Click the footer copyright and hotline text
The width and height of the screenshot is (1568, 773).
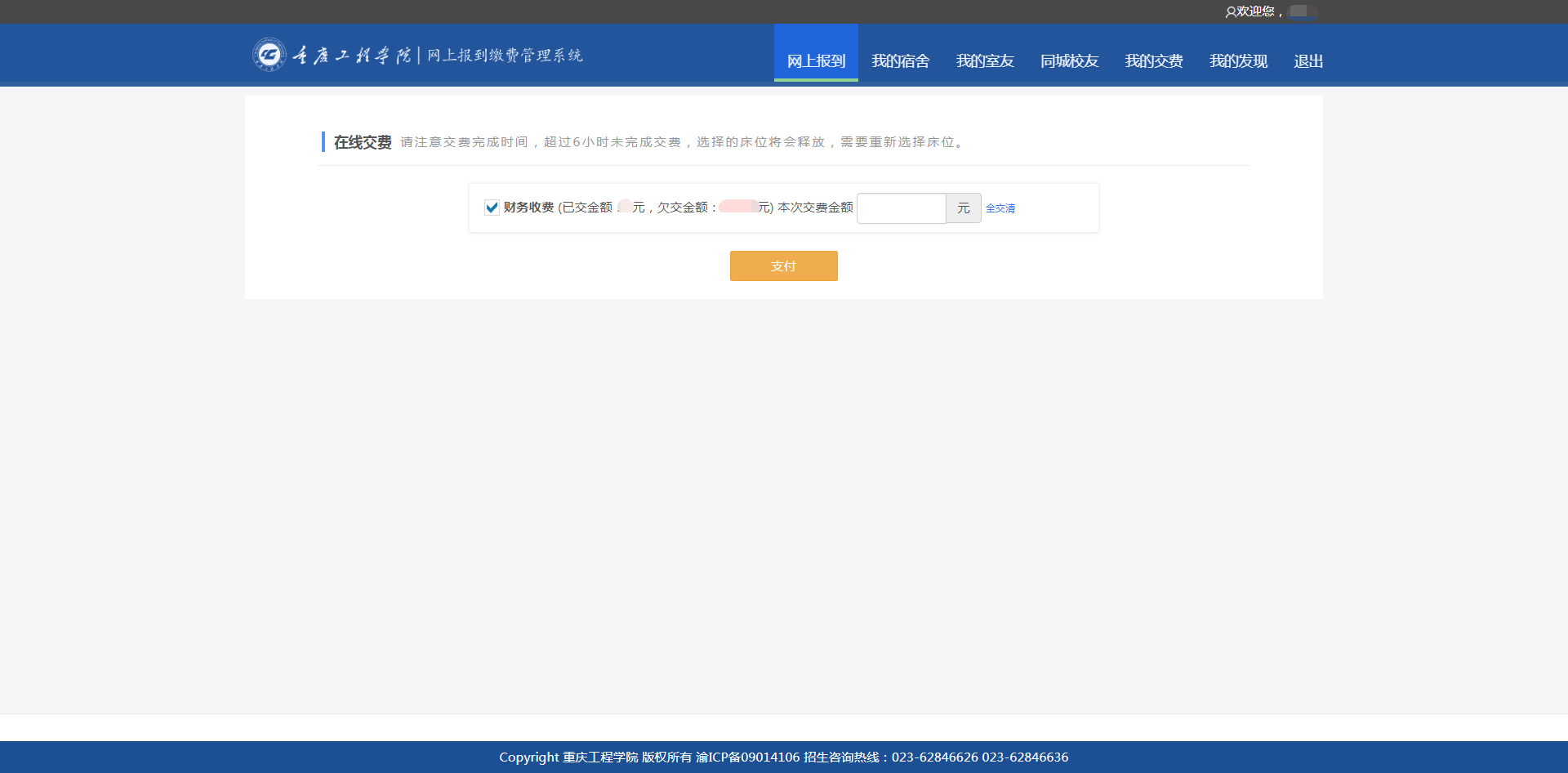coord(783,757)
